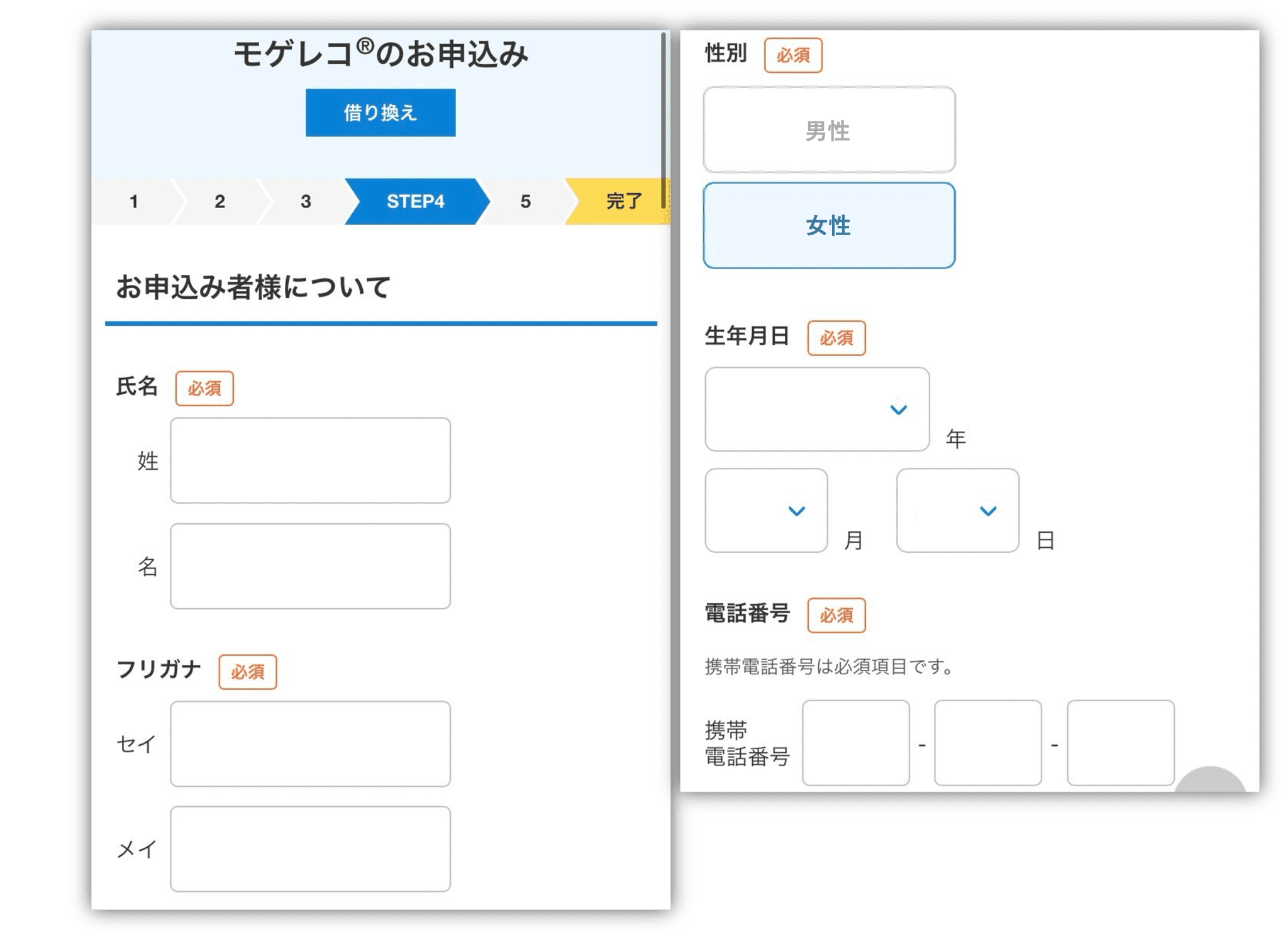This screenshot has width=1288, height=939.
Task: Click the 携帯電話番号は必須項目です note
Action: [830, 666]
